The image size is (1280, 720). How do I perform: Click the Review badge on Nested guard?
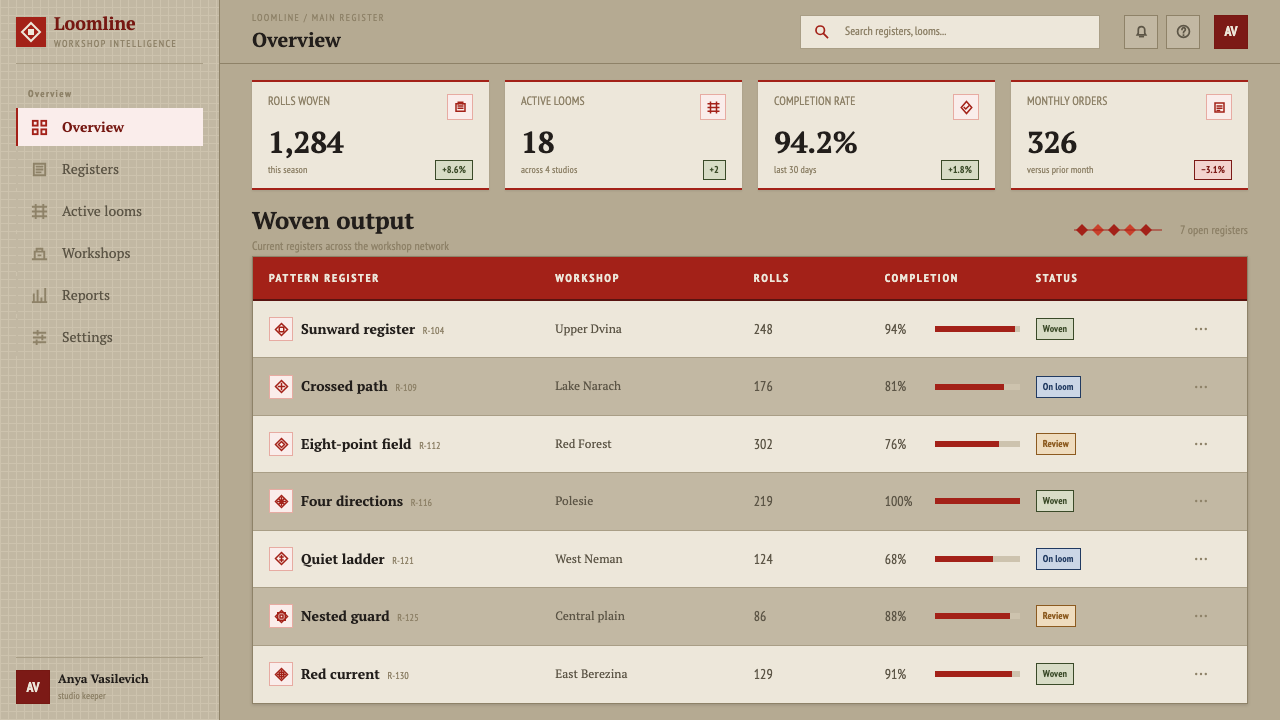[x=1056, y=616]
